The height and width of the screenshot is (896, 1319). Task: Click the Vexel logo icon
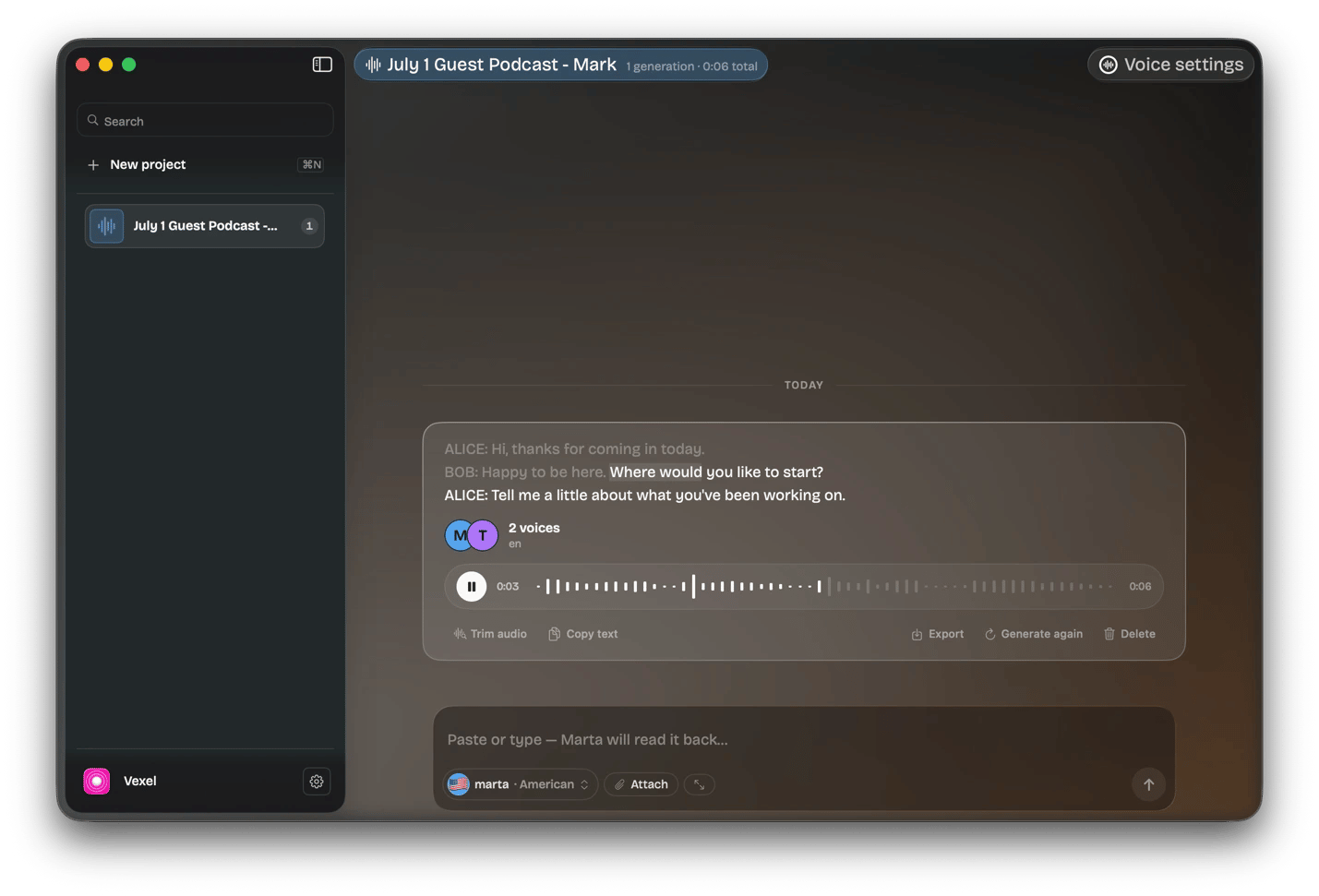97,782
